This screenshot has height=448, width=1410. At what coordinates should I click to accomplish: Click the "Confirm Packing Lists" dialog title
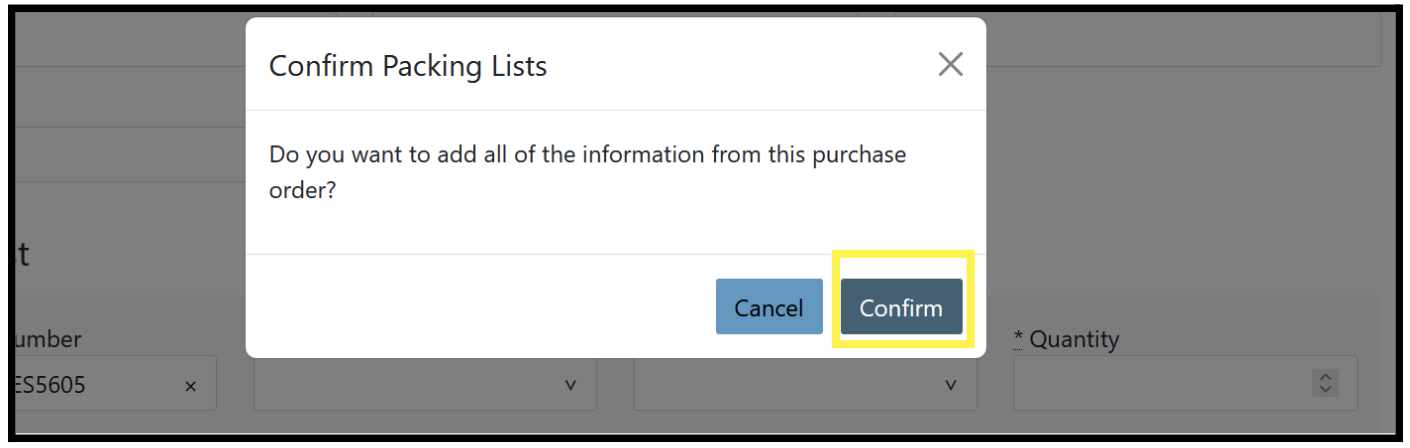pos(408,66)
